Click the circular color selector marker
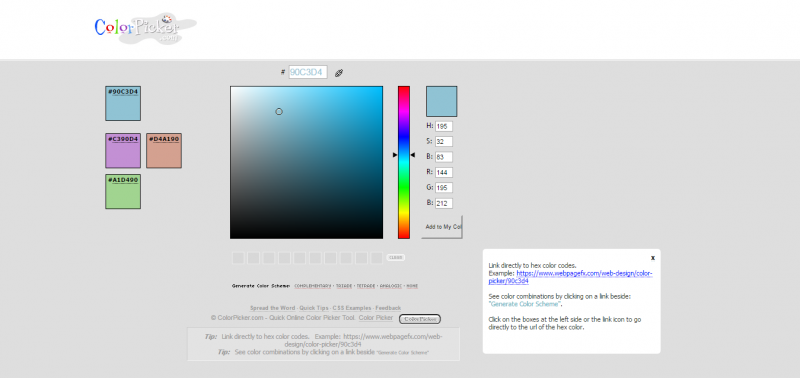The width and height of the screenshot is (800, 378). pos(279,112)
